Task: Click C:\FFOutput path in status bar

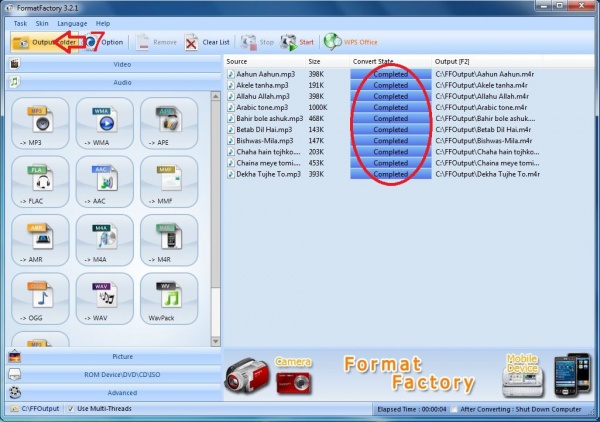Action: (x=41, y=409)
